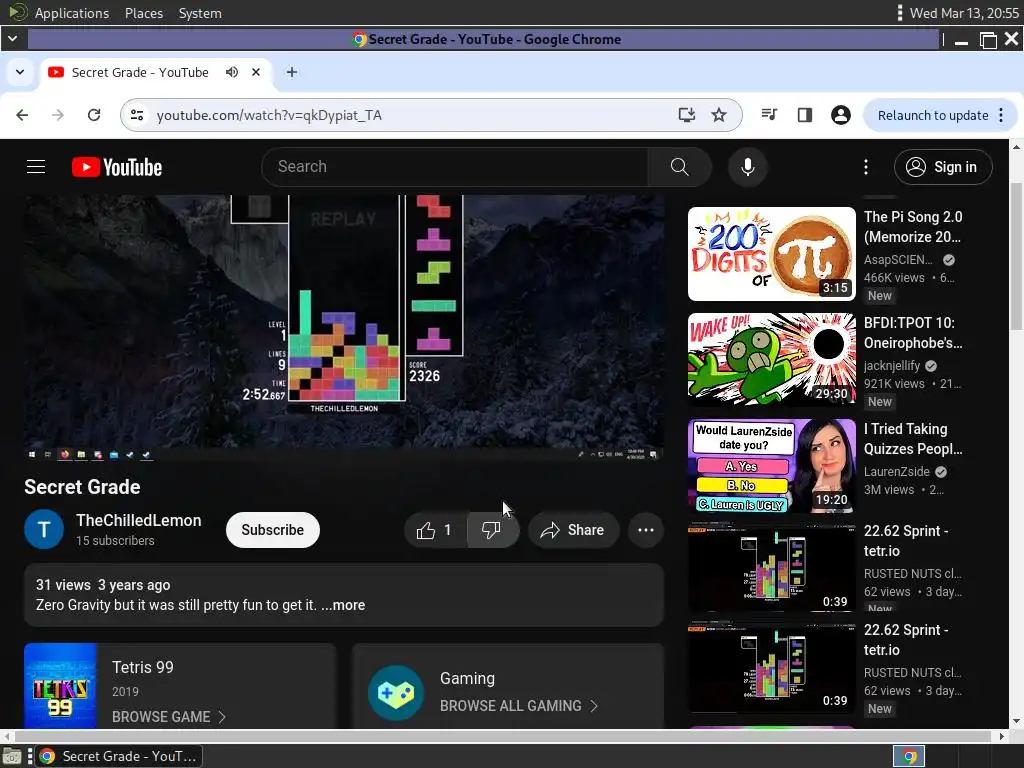Open tab search dropdown arrow
The image size is (1024, 768).
20,72
